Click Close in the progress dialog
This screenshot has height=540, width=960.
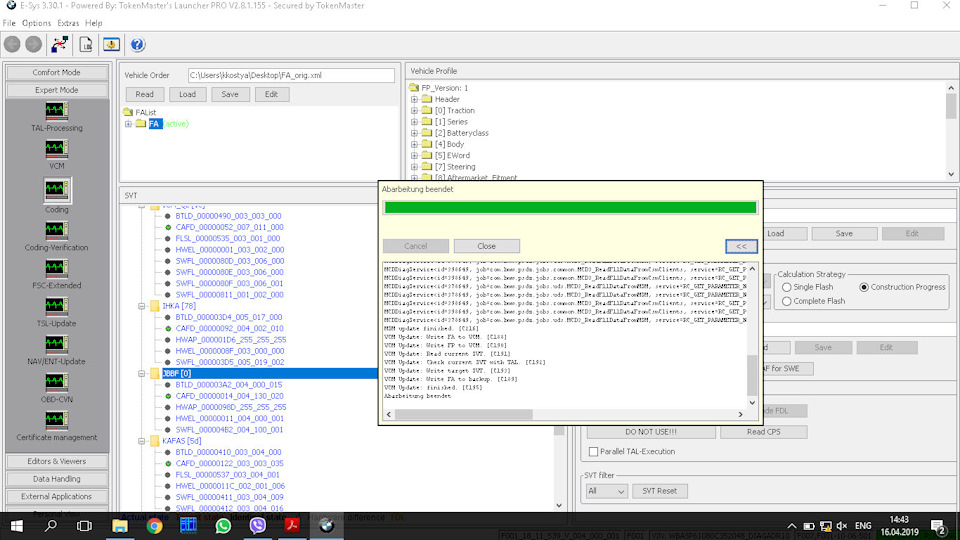pyautogui.click(x=486, y=246)
